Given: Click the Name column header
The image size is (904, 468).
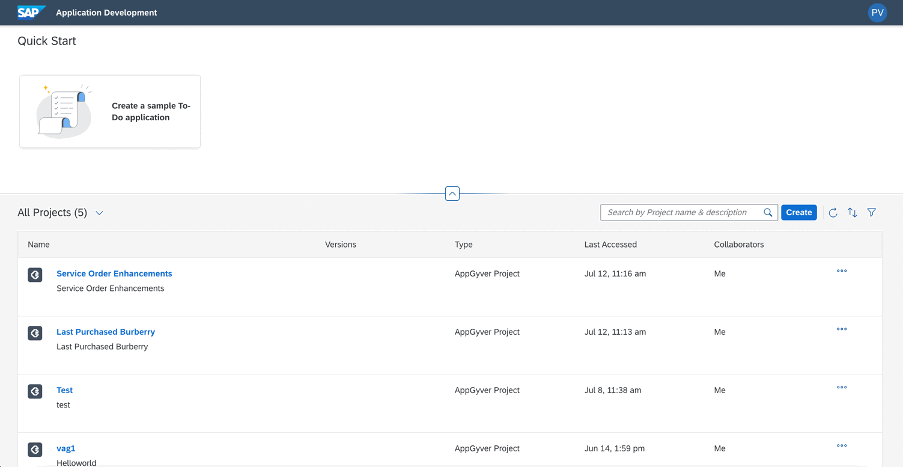Looking at the screenshot, I should point(39,244).
